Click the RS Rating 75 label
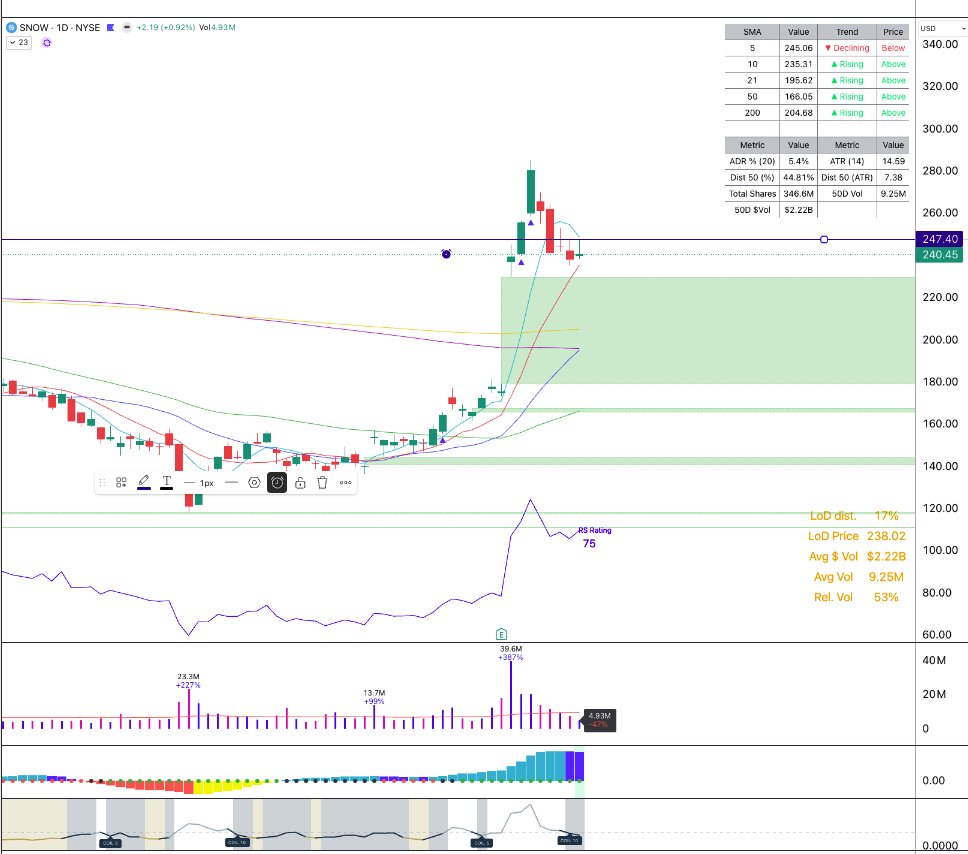Viewport: 968px width, 854px height. pos(594,537)
